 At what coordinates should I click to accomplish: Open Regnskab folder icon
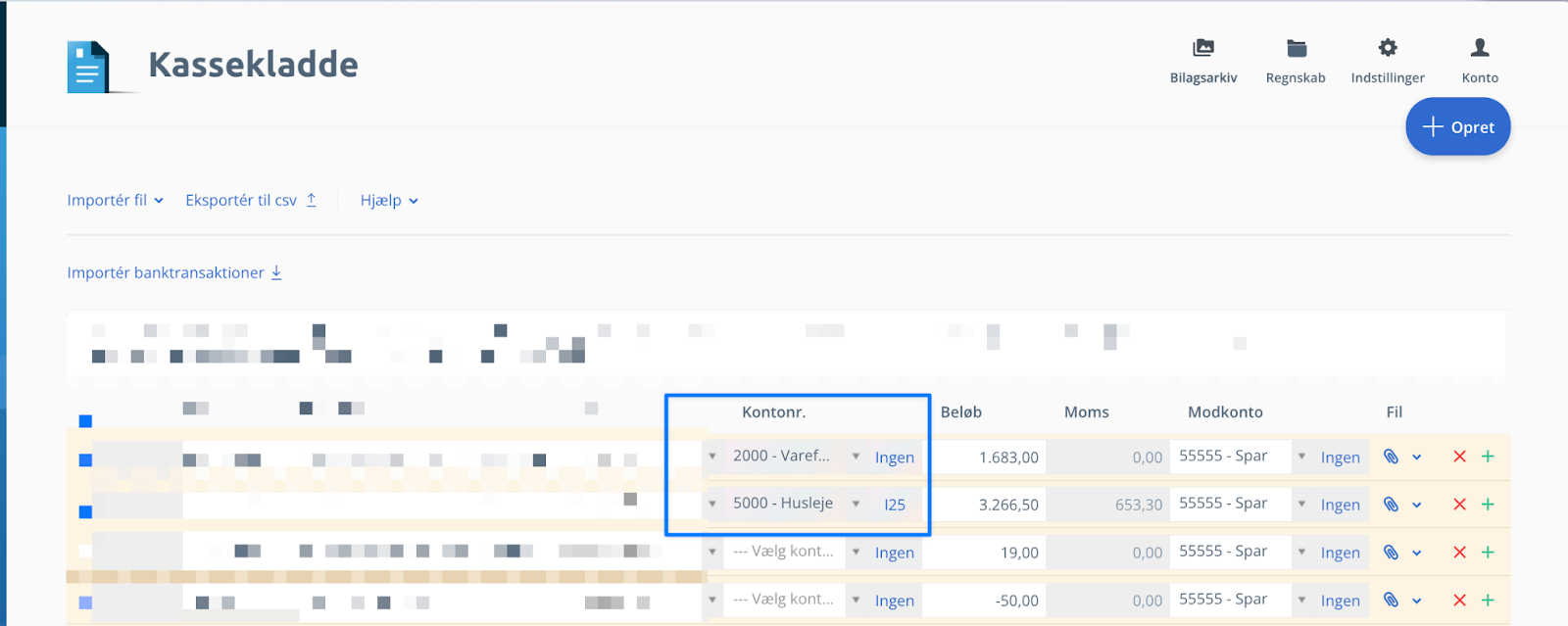point(1296,48)
